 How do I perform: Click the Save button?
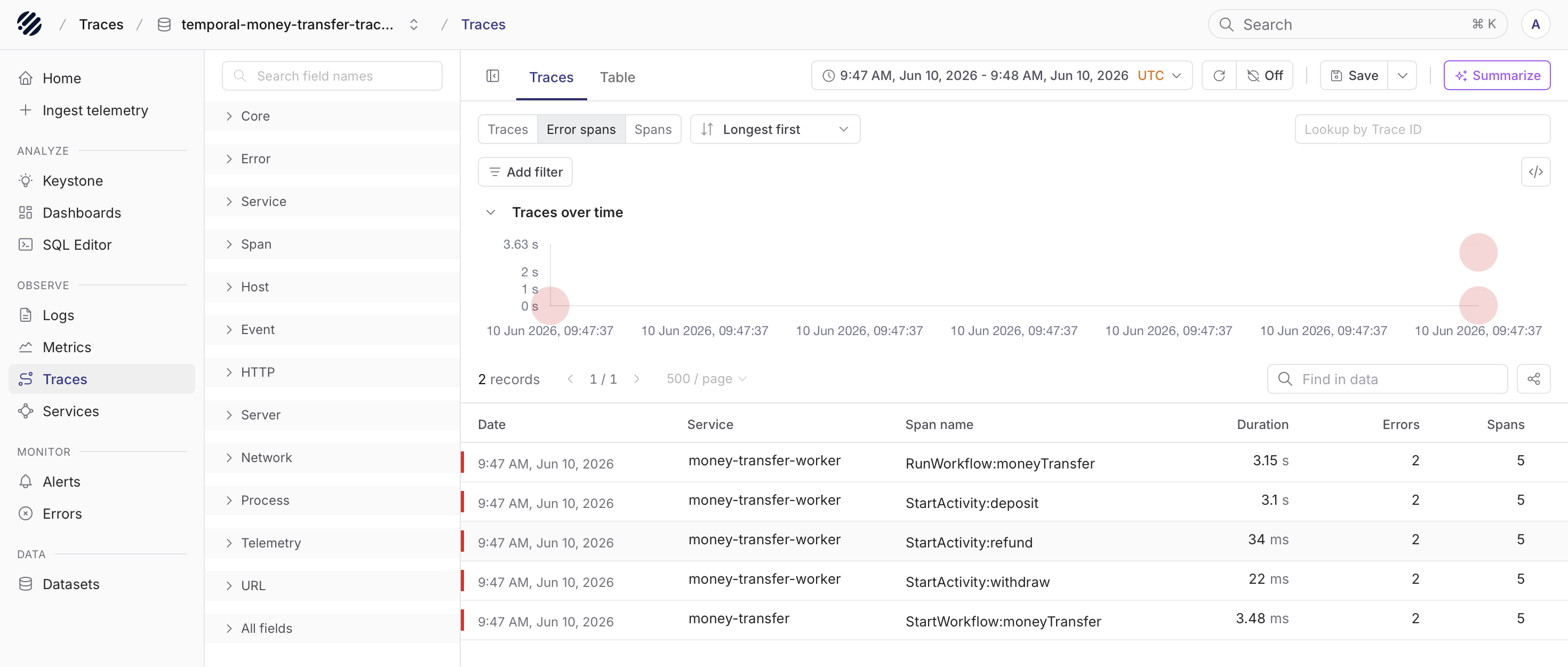pyautogui.click(x=1354, y=76)
